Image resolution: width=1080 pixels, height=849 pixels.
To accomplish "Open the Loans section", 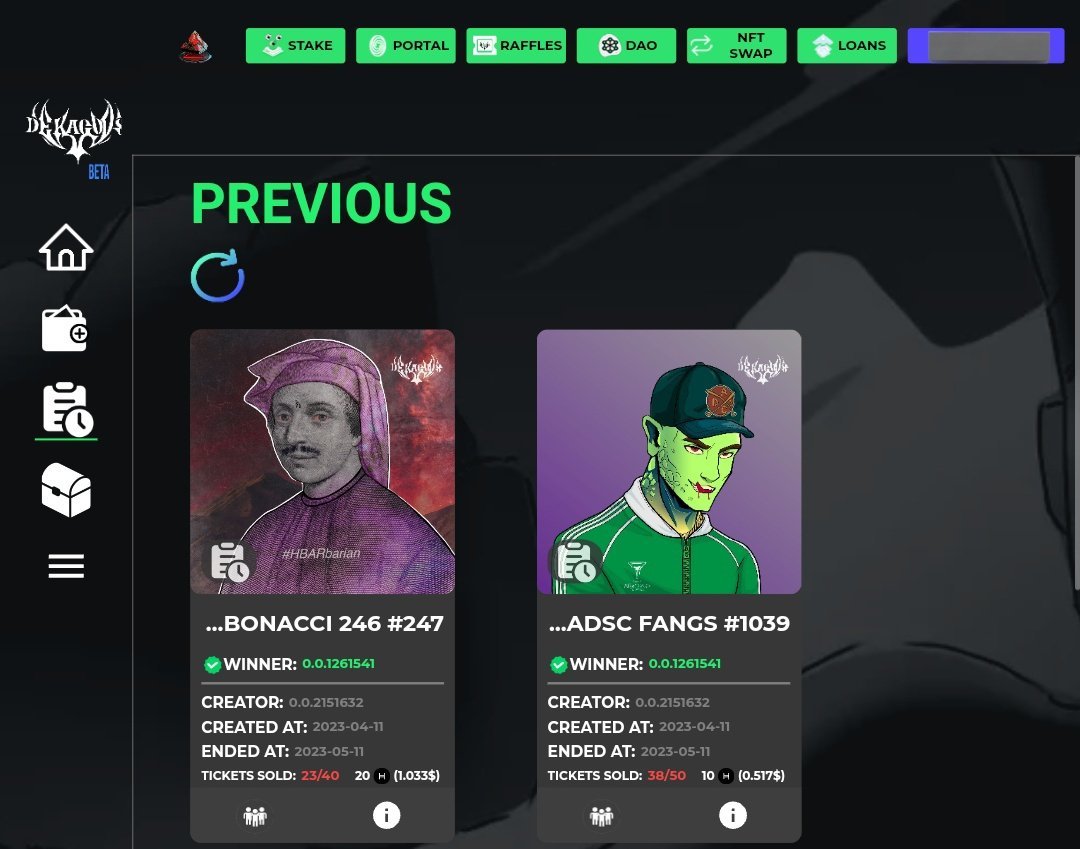I will pyautogui.click(x=847, y=45).
